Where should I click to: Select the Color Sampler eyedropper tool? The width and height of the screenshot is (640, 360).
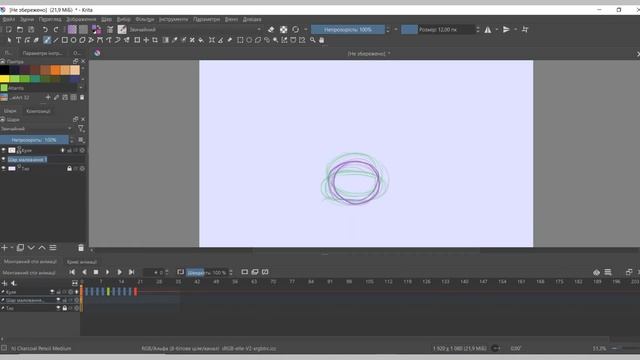[x=175, y=40]
